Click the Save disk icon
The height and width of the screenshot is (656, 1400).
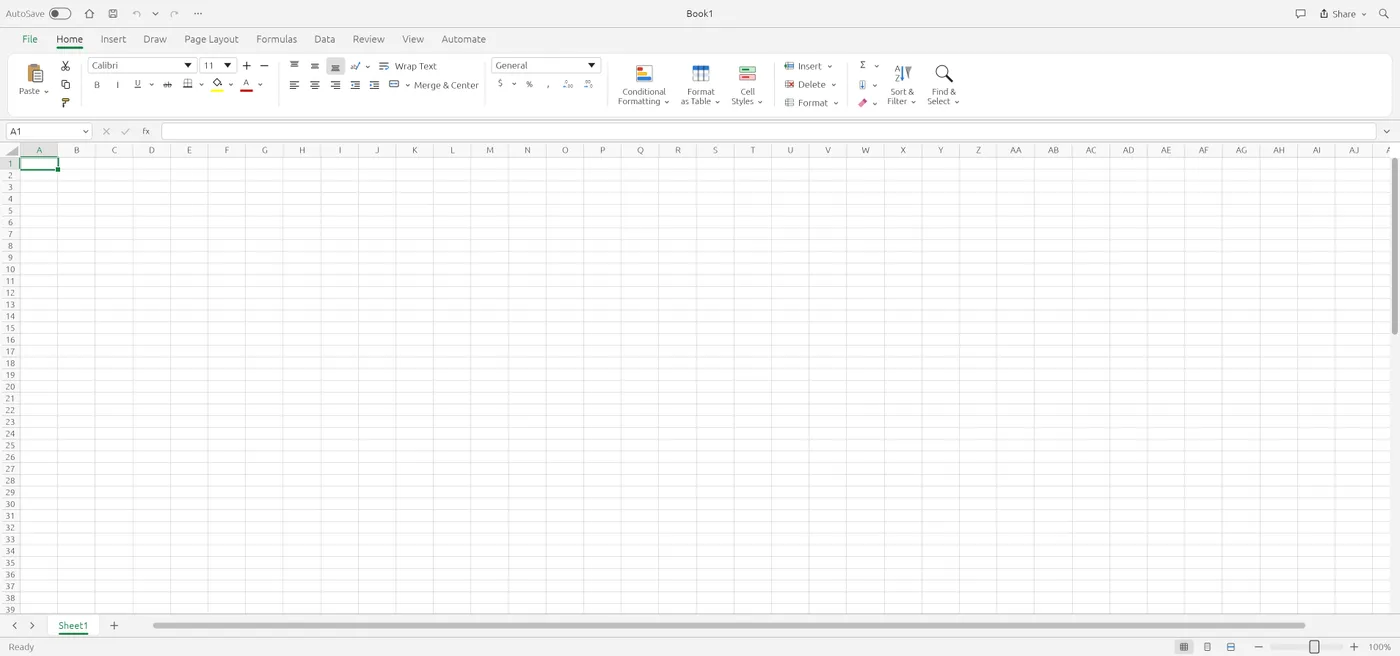113,14
